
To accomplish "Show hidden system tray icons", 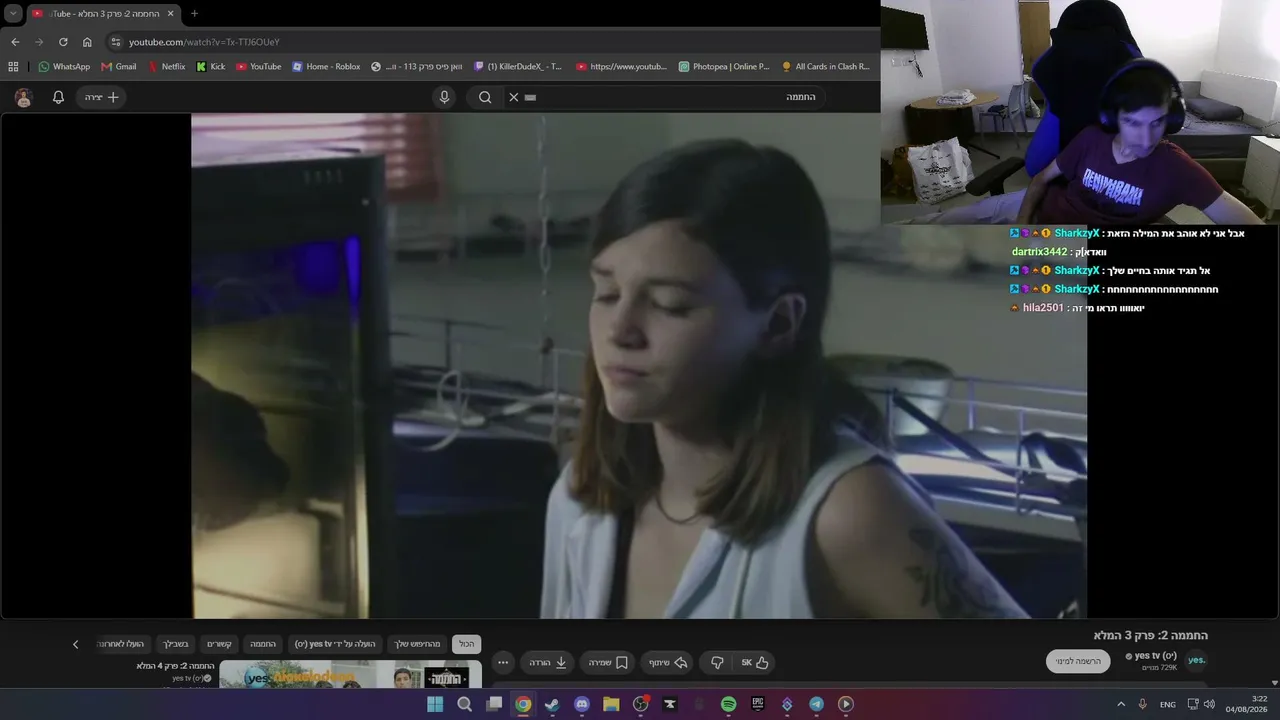I will pos(1121,704).
